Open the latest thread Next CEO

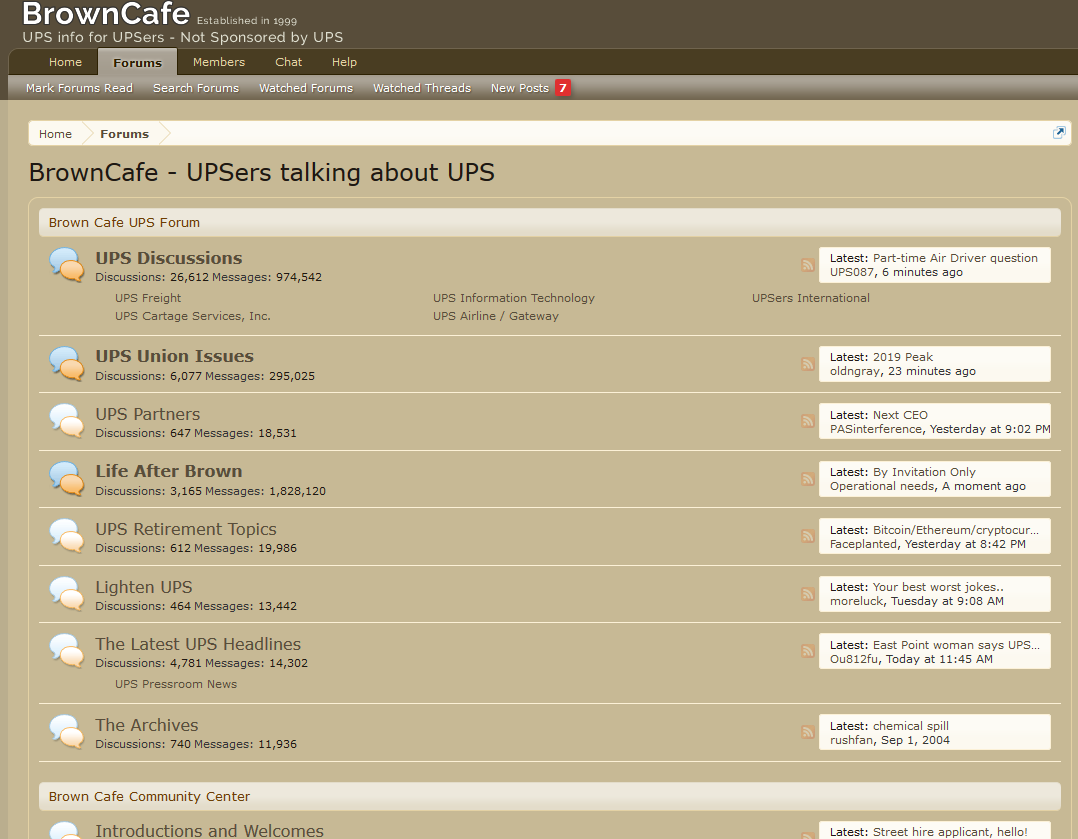[x=900, y=415]
